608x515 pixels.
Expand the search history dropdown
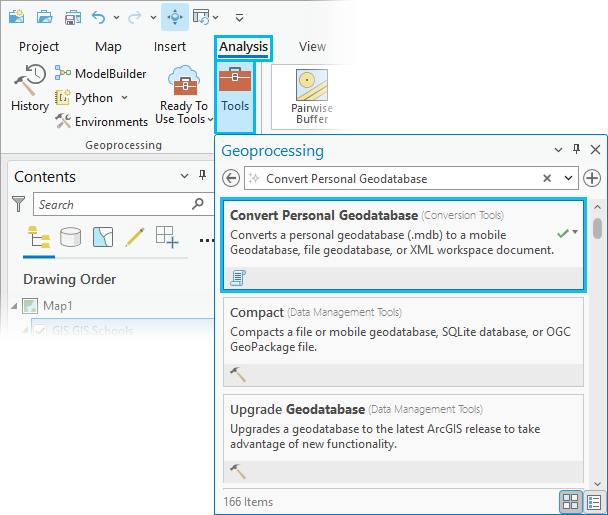(568, 178)
